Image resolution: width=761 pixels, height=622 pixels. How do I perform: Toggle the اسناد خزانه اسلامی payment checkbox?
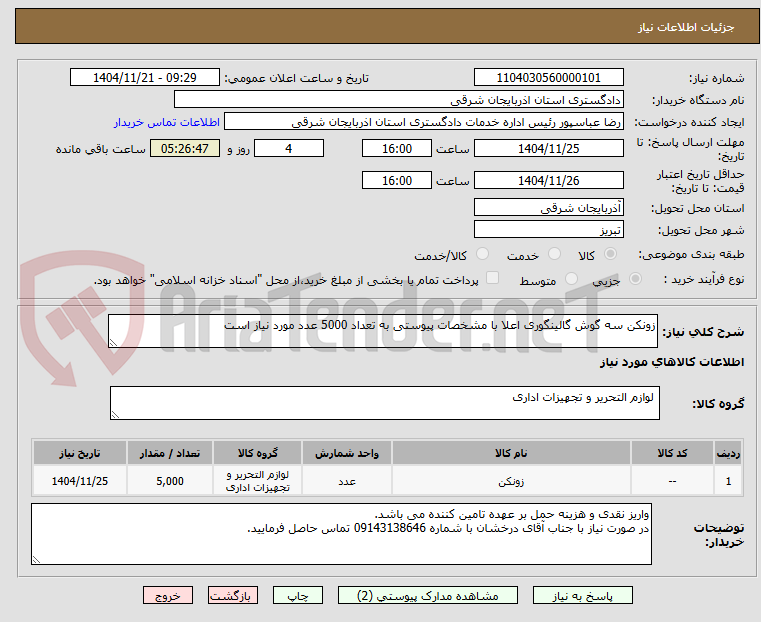point(493,278)
